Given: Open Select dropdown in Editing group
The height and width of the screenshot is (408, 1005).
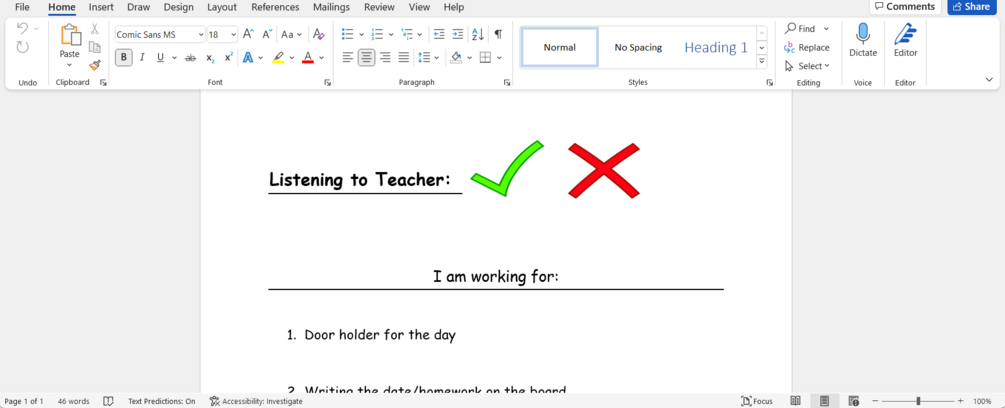Looking at the screenshot, I should (808, 66).
